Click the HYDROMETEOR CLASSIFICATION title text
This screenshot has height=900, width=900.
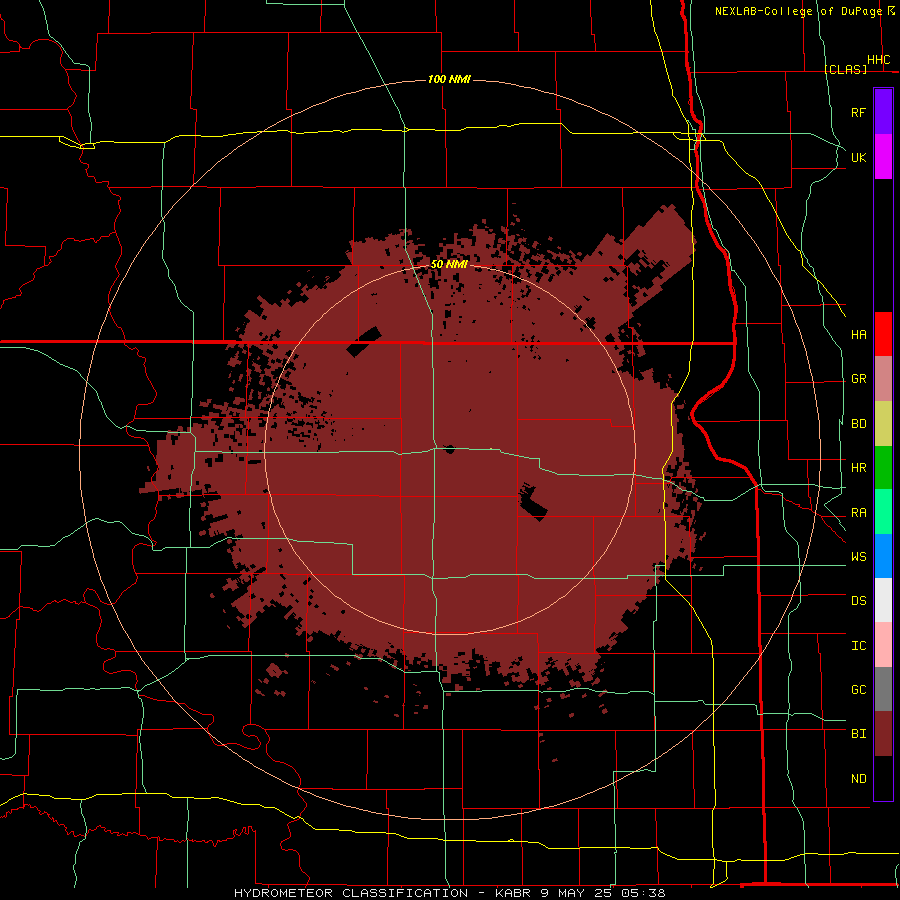tap(351, 893)
